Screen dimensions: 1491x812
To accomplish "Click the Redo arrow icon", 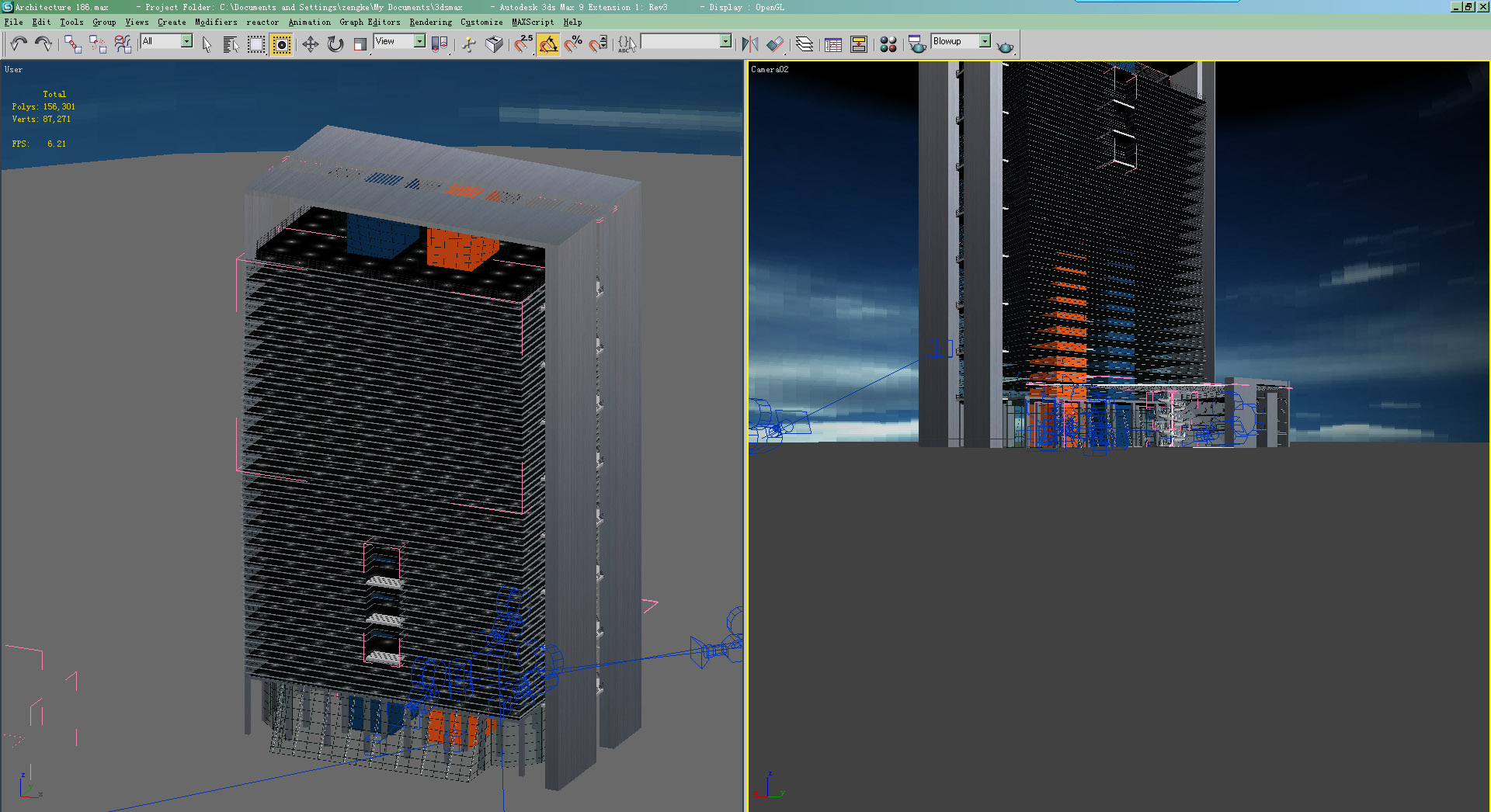I will pos(43,43).
